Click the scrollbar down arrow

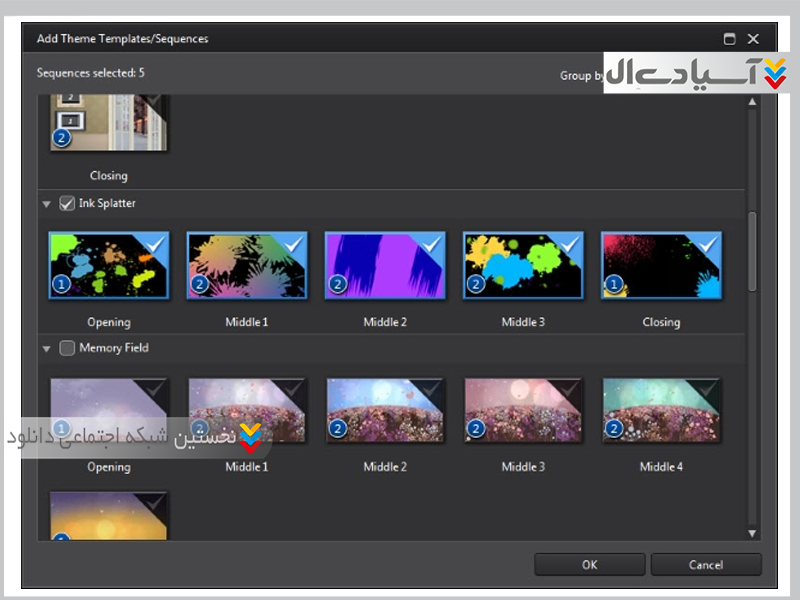pos(752,532)
